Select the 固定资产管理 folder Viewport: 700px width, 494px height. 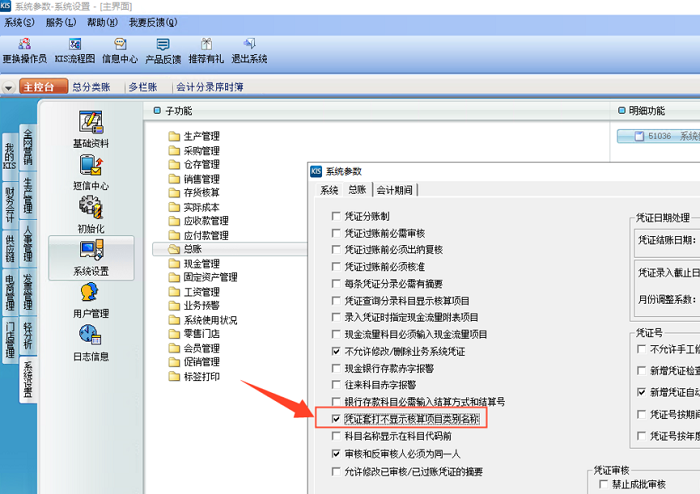point(209,277)
